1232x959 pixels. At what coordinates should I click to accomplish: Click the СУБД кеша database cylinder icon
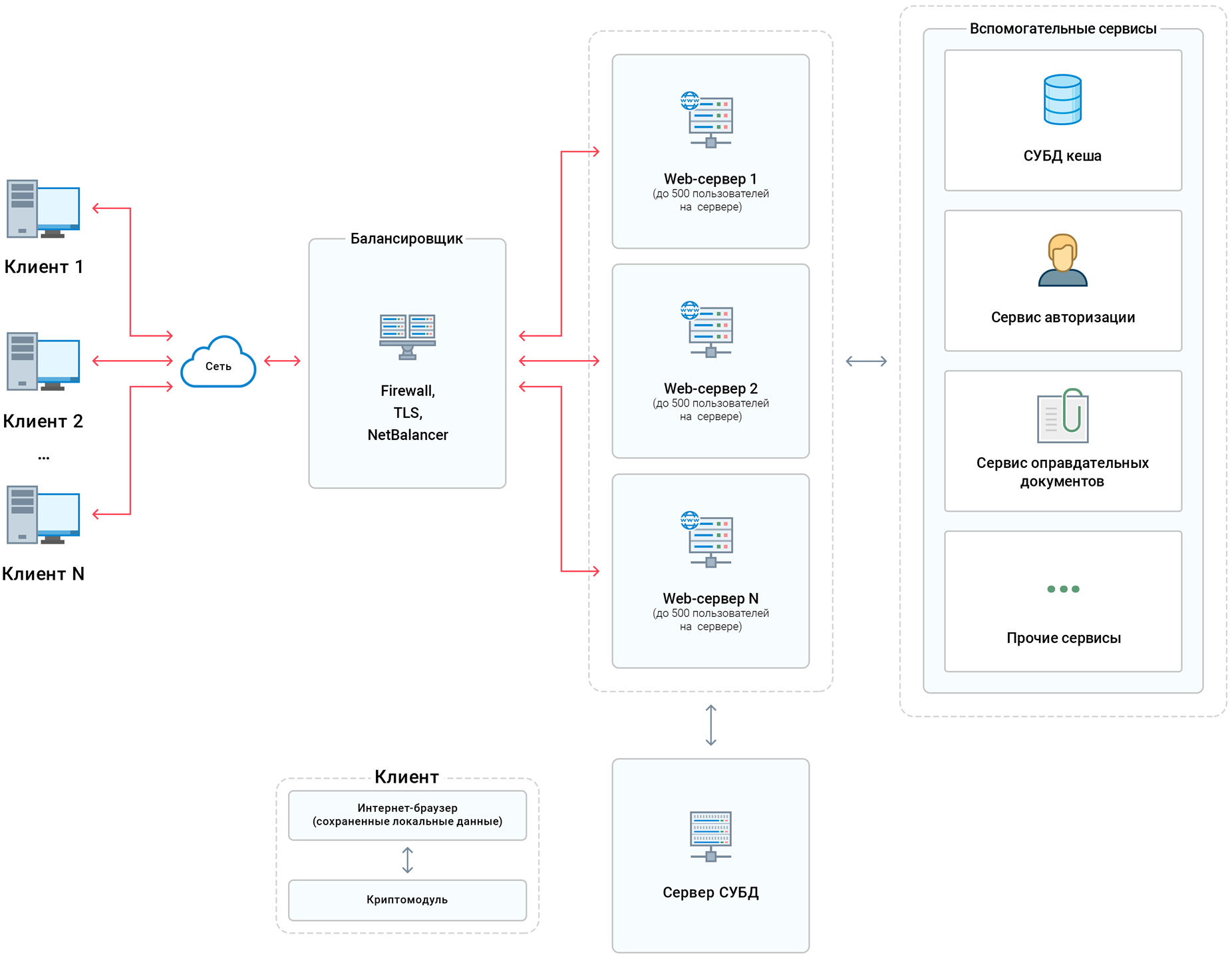[1062, 100]
